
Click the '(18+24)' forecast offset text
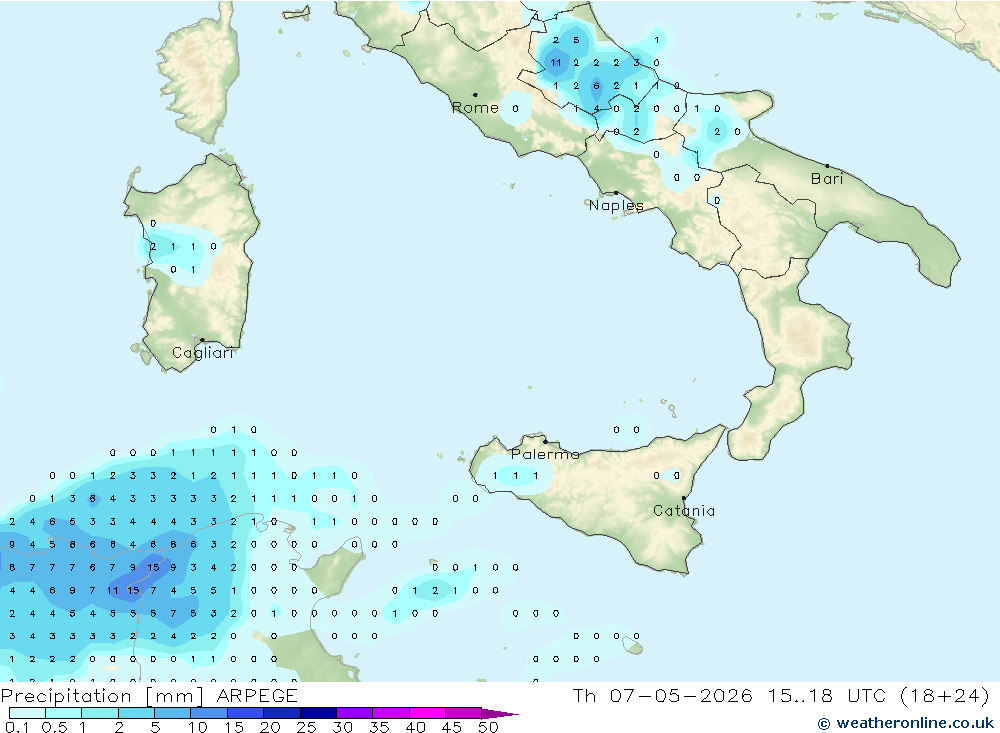point(945,695)
